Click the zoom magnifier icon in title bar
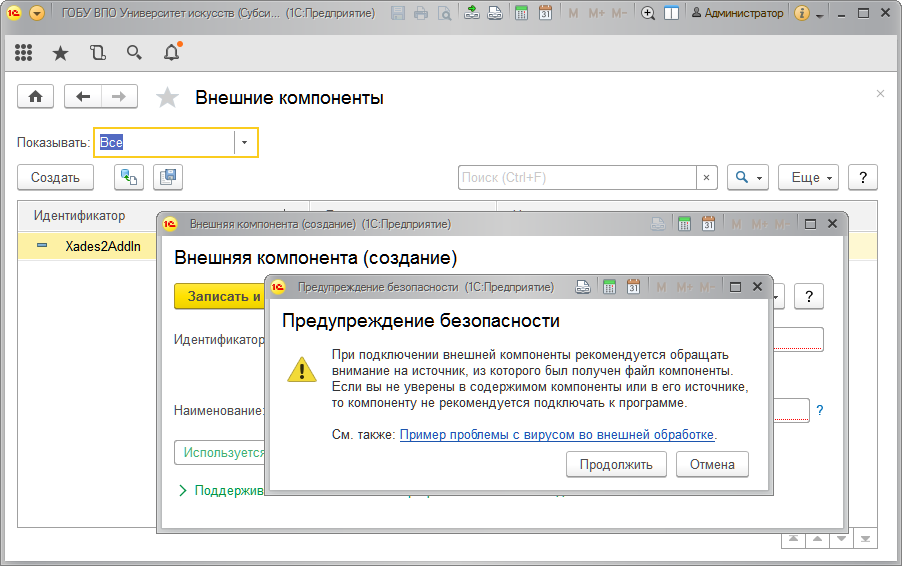 click(648, 13)
